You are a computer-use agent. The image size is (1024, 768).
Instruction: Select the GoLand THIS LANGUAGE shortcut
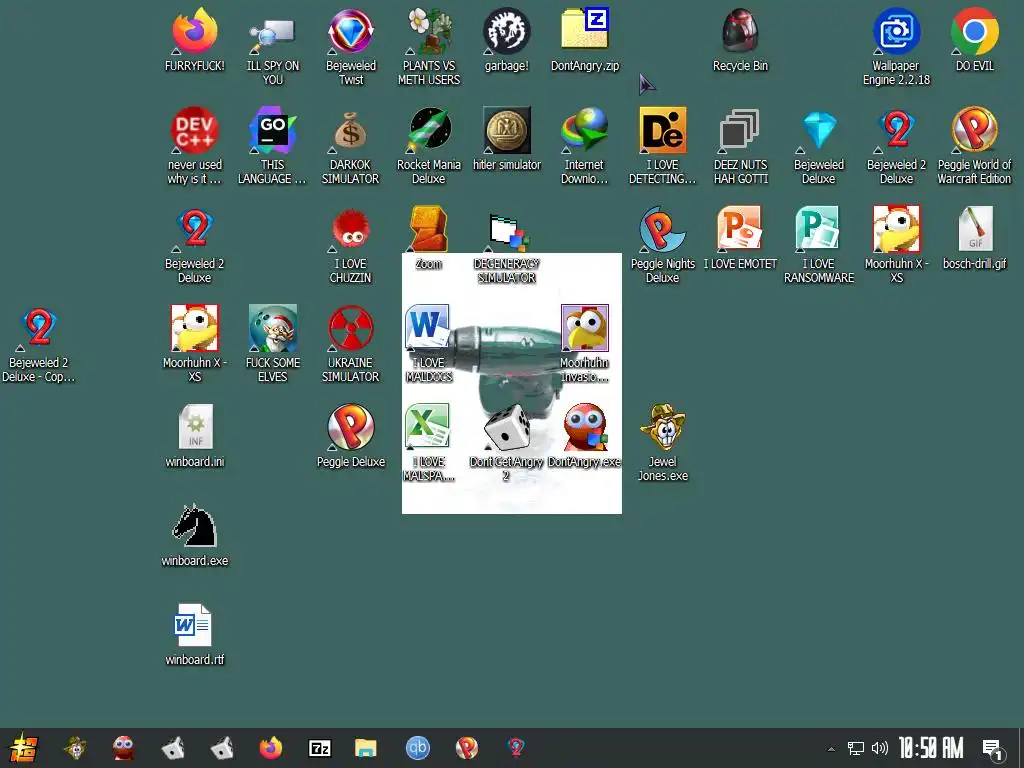coord(273,147)
